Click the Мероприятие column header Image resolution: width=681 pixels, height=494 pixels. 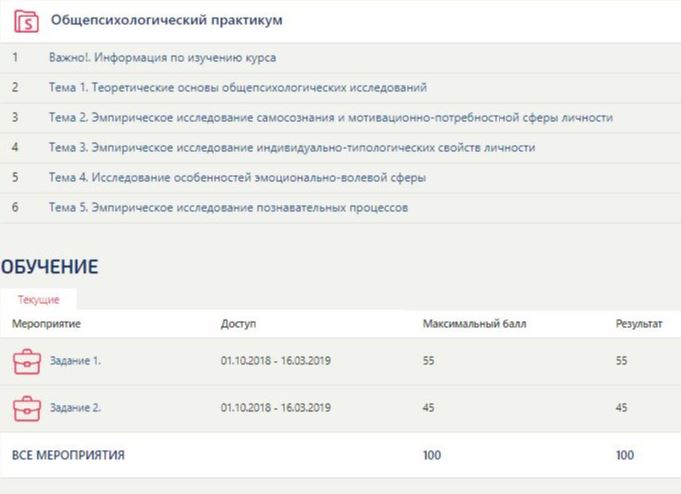[x=46, y=324]
